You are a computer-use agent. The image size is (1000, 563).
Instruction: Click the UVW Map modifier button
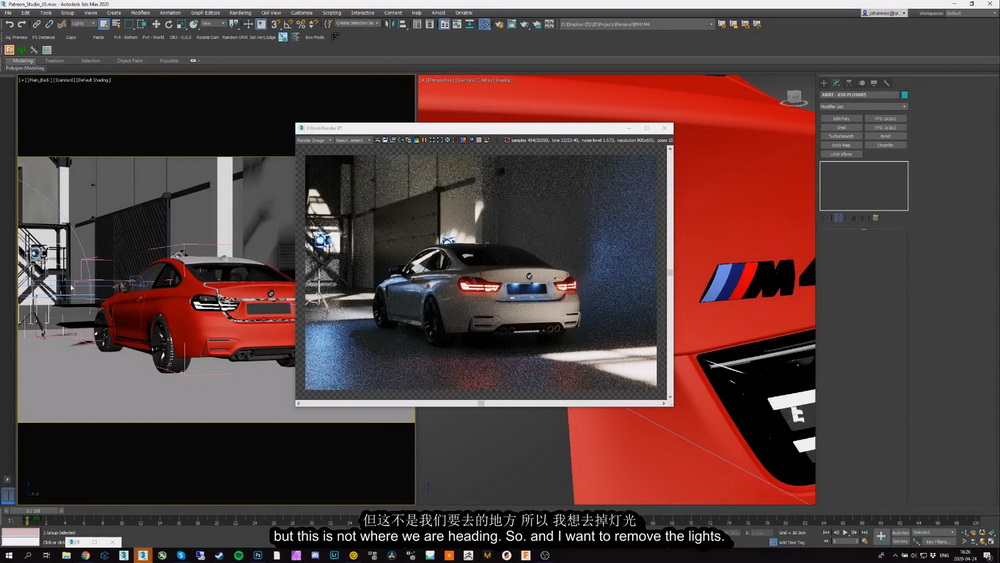(x=841, y=145)
